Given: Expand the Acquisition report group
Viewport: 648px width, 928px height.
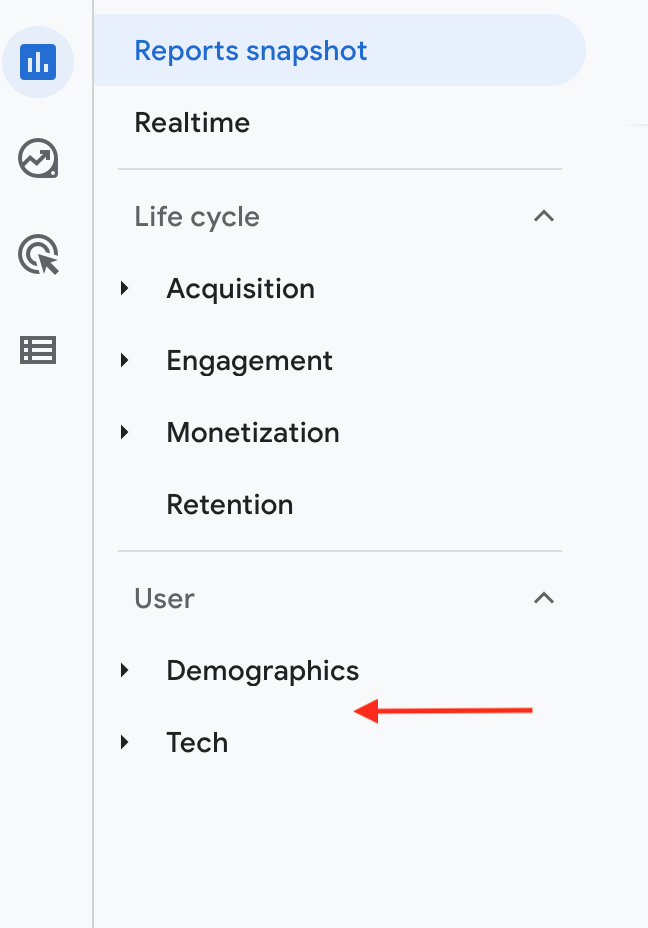Looking at the screenshot, I should [x=125, y=288].
